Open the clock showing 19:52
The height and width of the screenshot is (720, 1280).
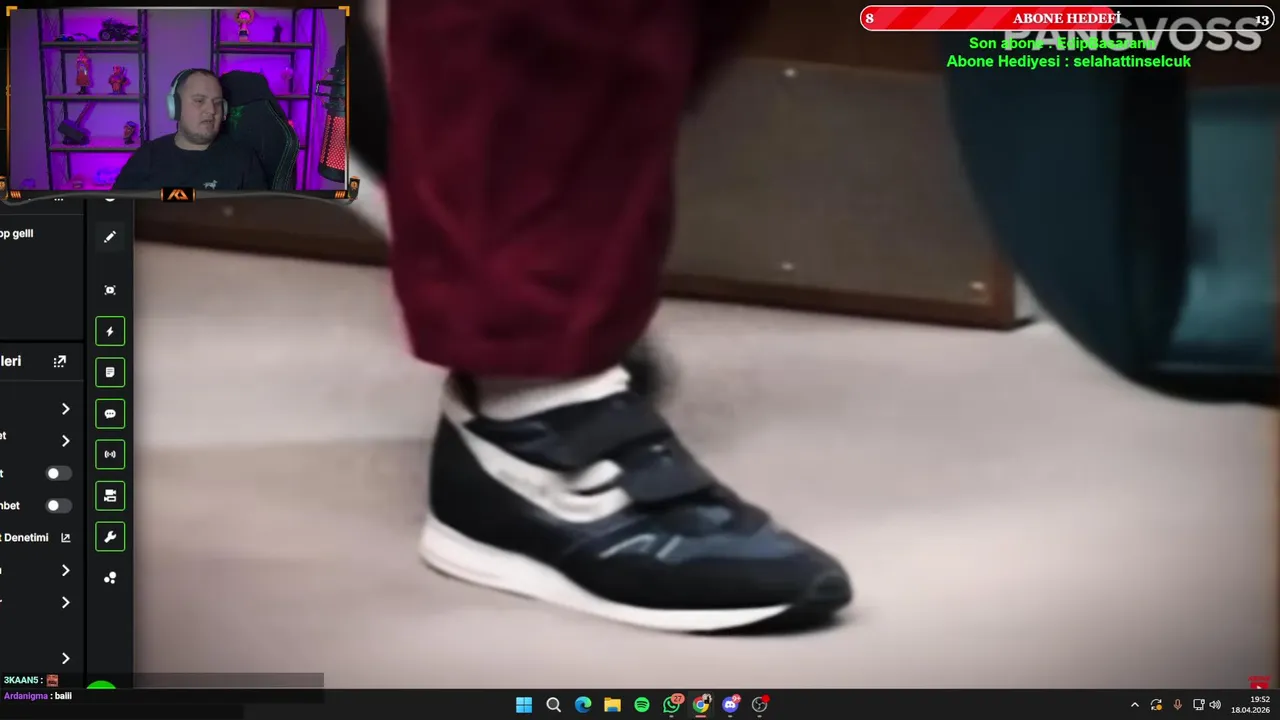pos(1251,705)
